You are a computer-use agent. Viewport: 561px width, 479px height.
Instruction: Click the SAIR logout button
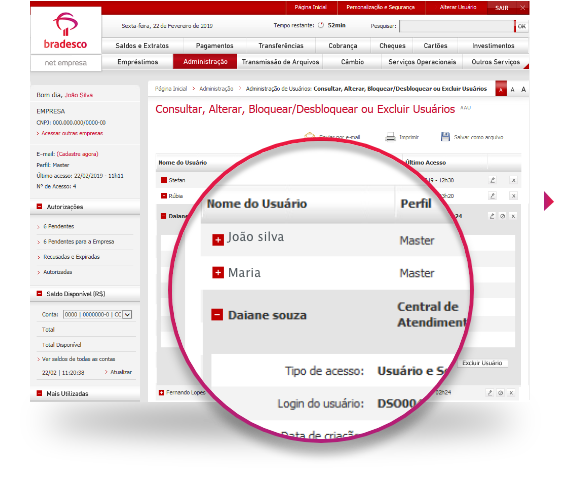(x=502, y=8)
